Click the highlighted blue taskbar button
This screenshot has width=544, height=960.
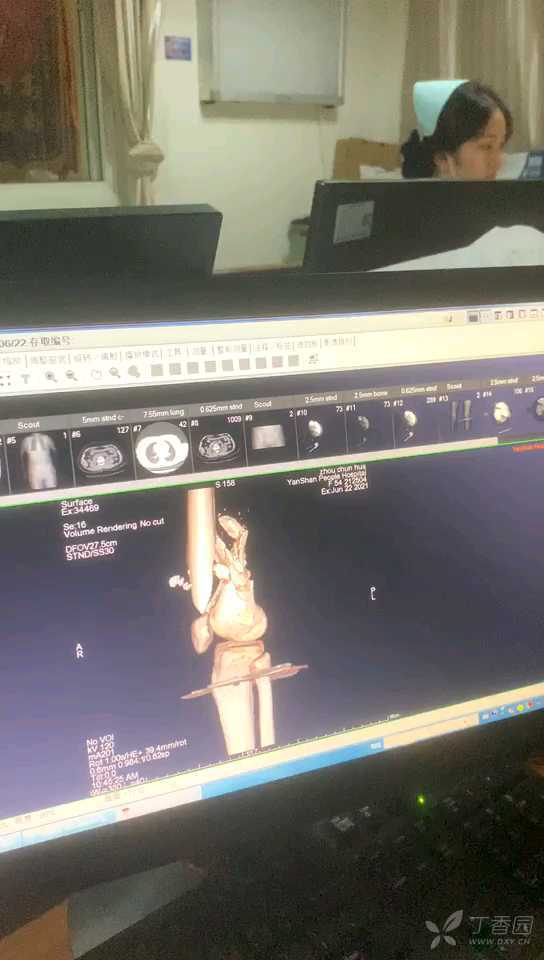pos(292,768)
